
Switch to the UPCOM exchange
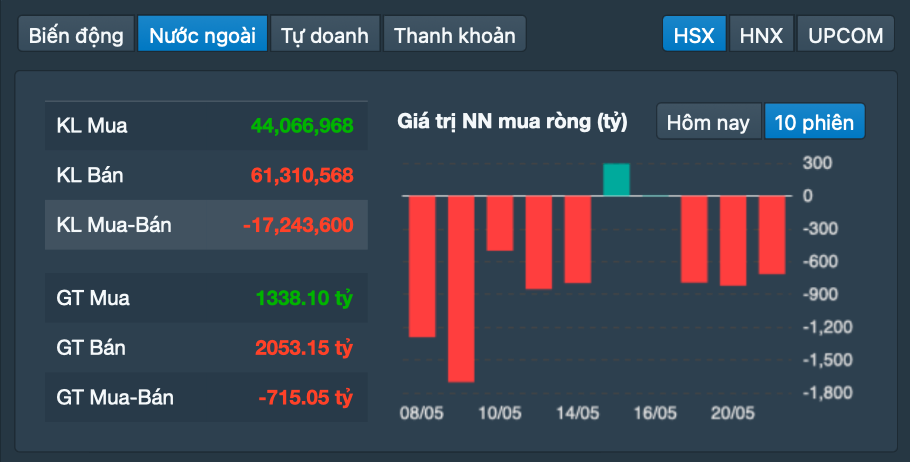click(846, 35)
